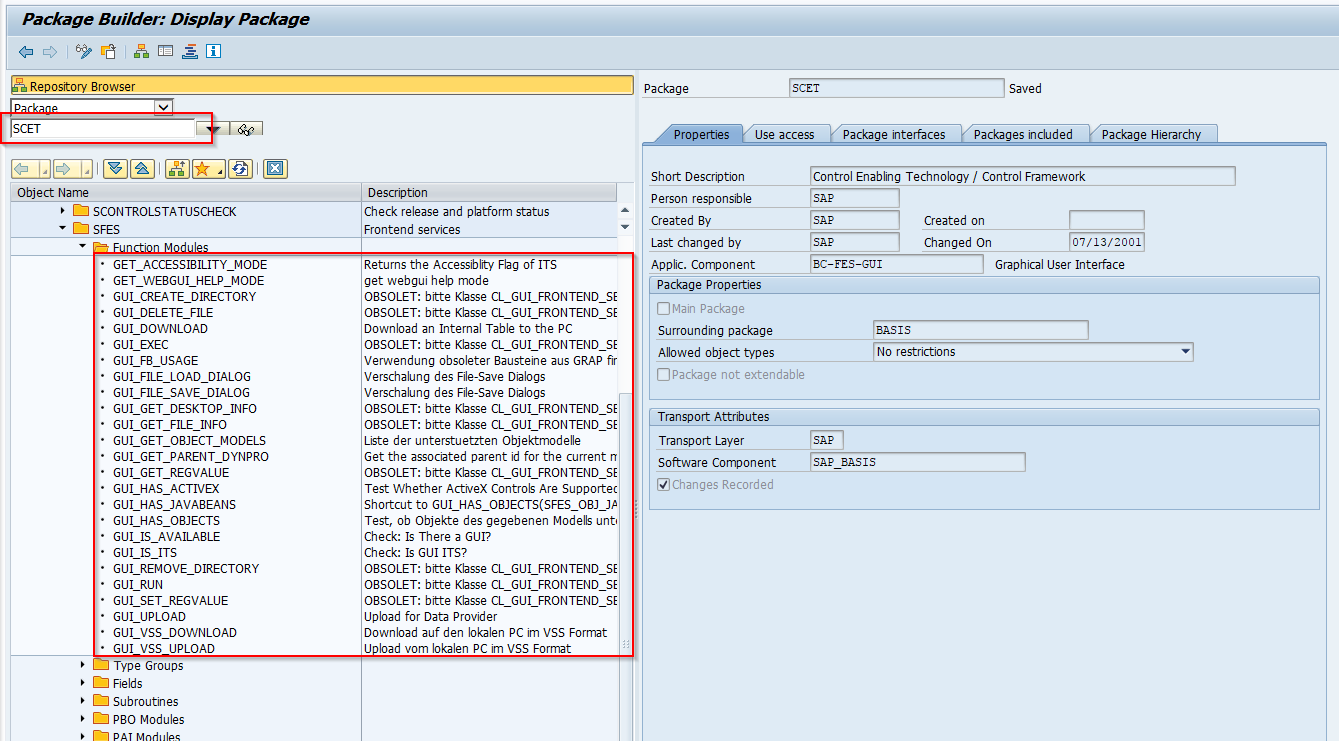The image size is (1339, 741).
Task: Select GUI_FILE_SAVE_DIALOG in the tree
Action: click(x=181, y=392)
